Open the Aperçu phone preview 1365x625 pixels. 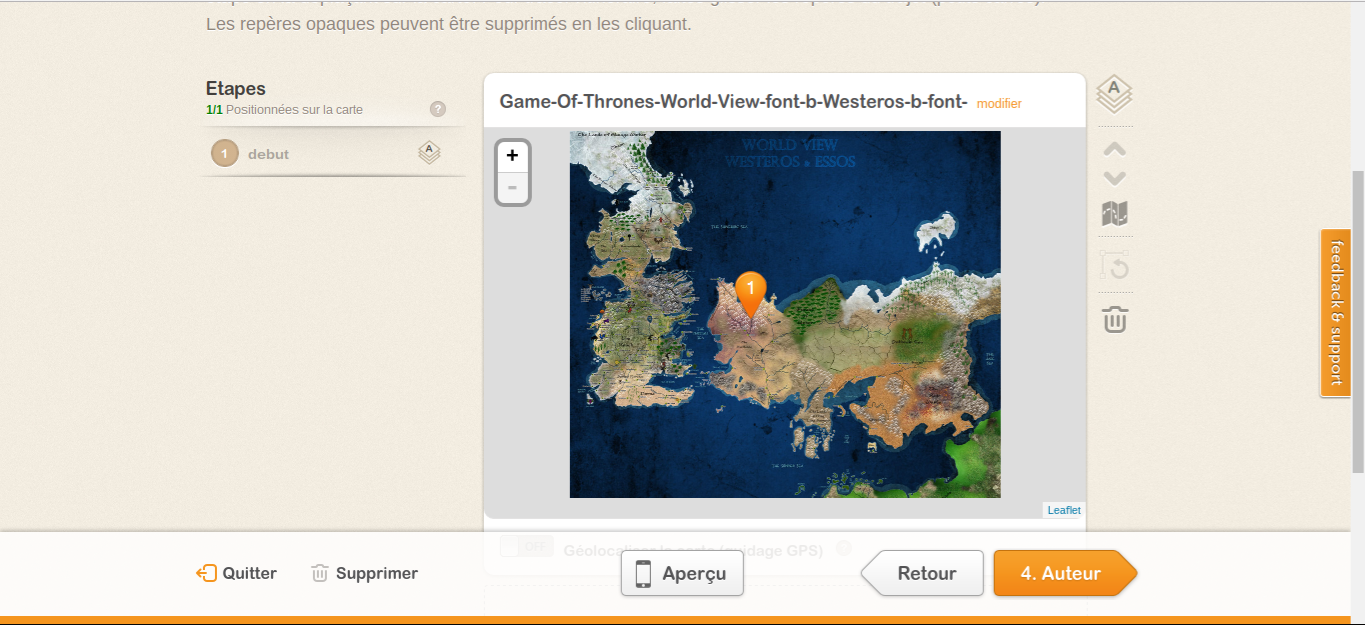682,573
